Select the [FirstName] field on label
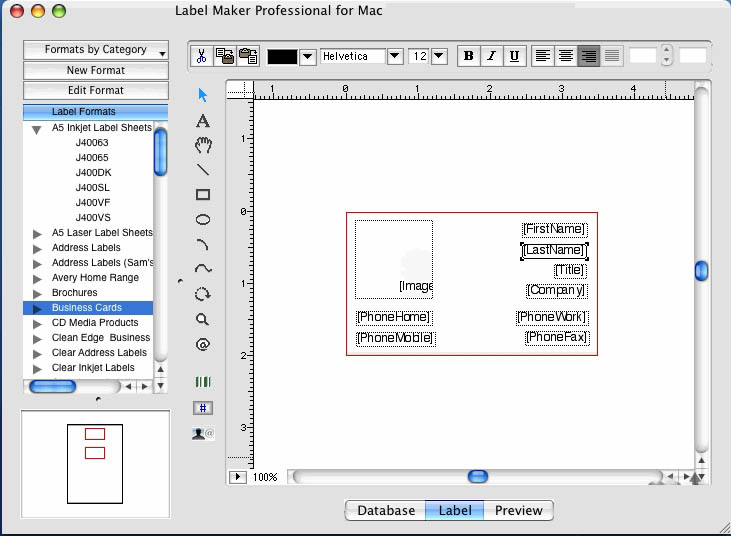 [554, 229]
